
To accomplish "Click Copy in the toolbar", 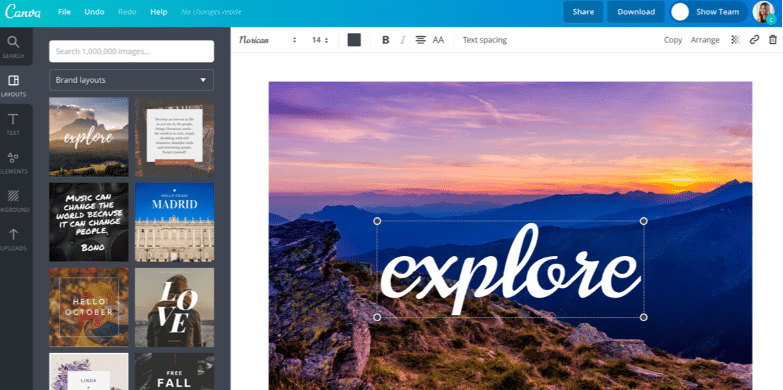I will [x=673, y=40].
